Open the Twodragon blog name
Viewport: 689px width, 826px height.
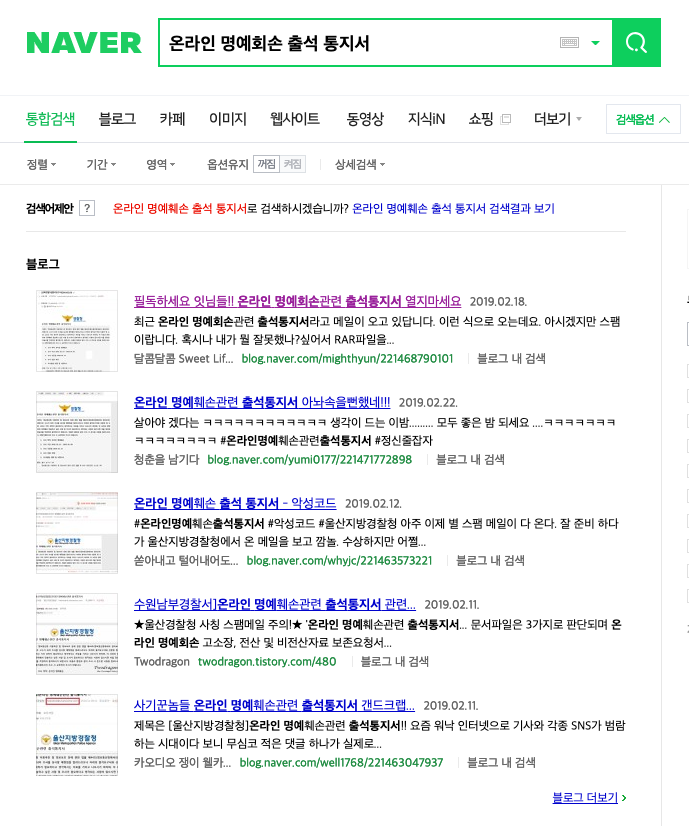click(x=162, y=662)
